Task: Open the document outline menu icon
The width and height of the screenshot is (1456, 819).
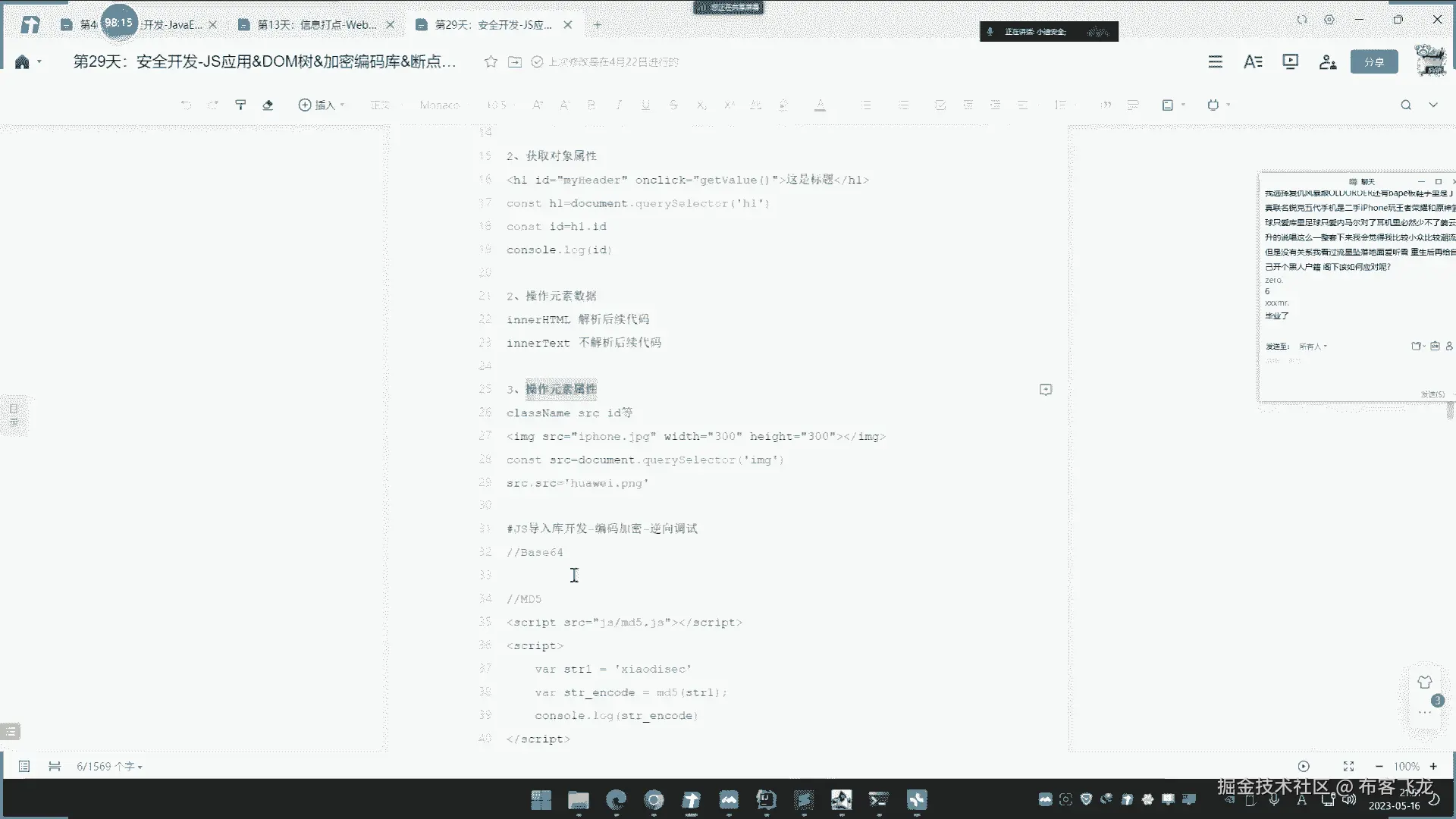Action: [1215, 62]
